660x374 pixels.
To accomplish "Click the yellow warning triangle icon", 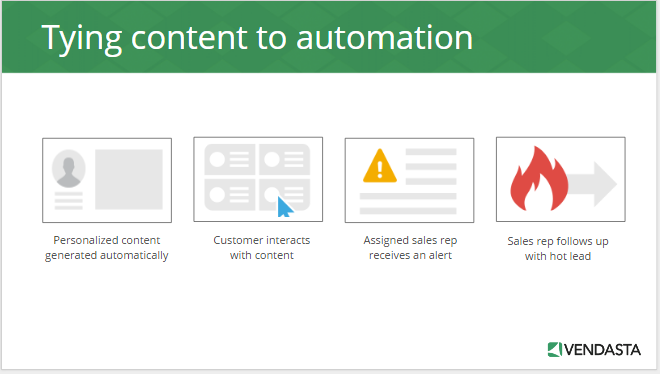I will [x=380, y=166].
